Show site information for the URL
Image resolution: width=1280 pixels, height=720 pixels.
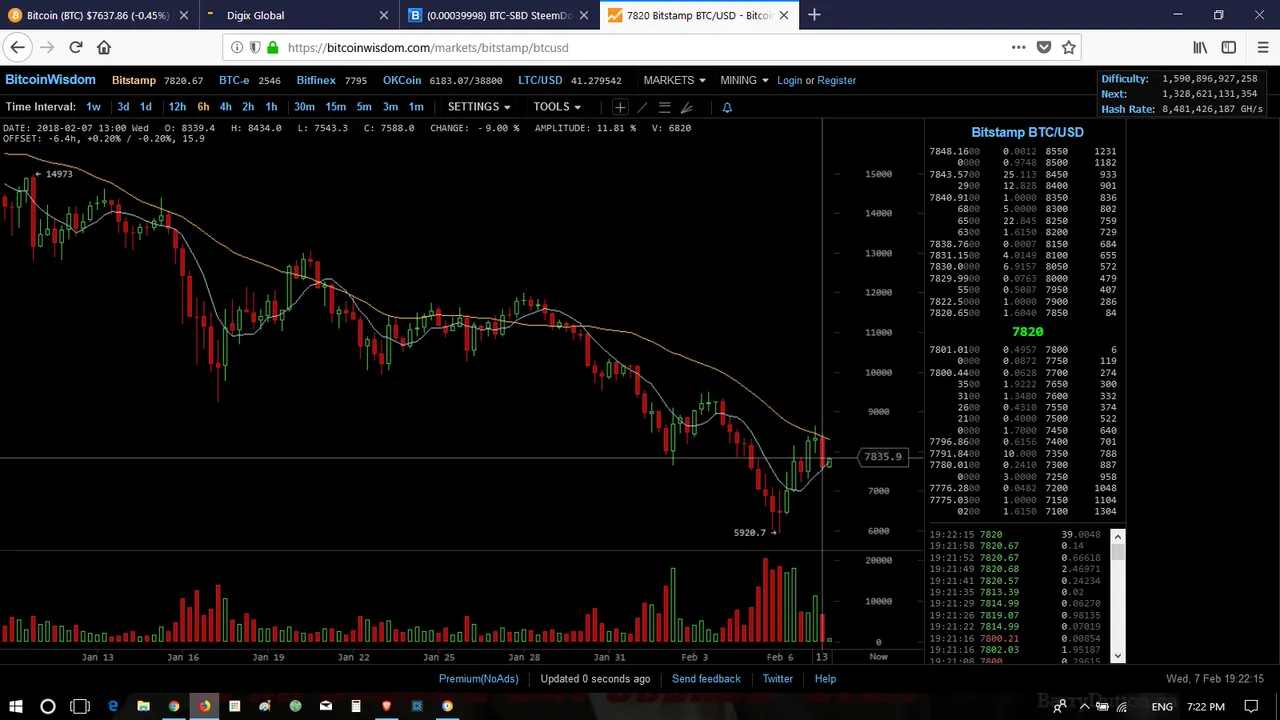[x=236, y=47]
